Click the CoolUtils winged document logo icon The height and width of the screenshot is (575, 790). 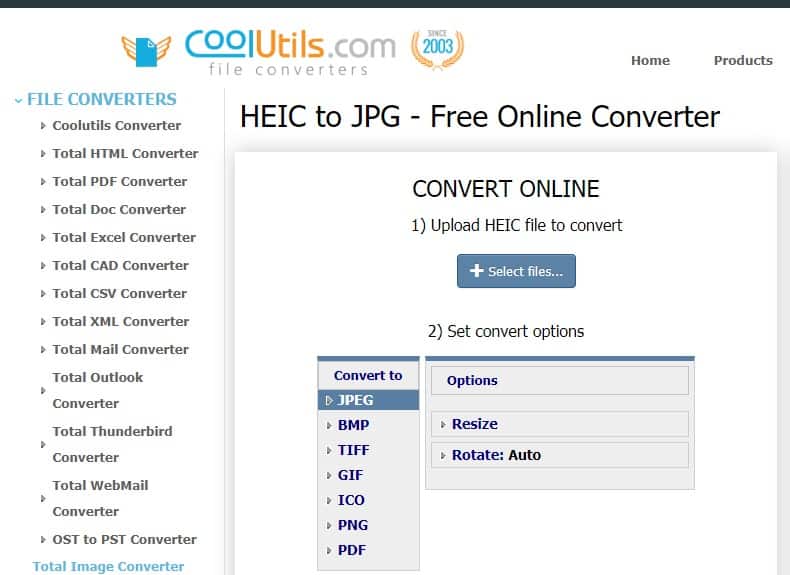coord(146,51)
